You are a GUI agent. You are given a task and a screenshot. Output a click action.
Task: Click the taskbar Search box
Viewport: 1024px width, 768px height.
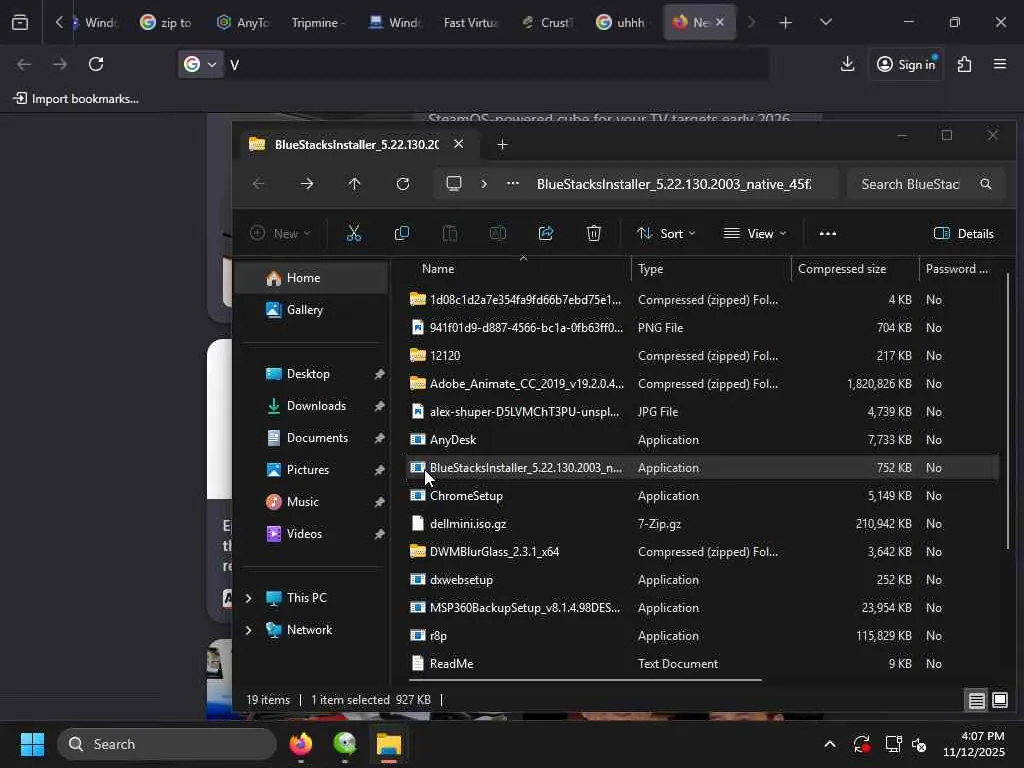167,744
